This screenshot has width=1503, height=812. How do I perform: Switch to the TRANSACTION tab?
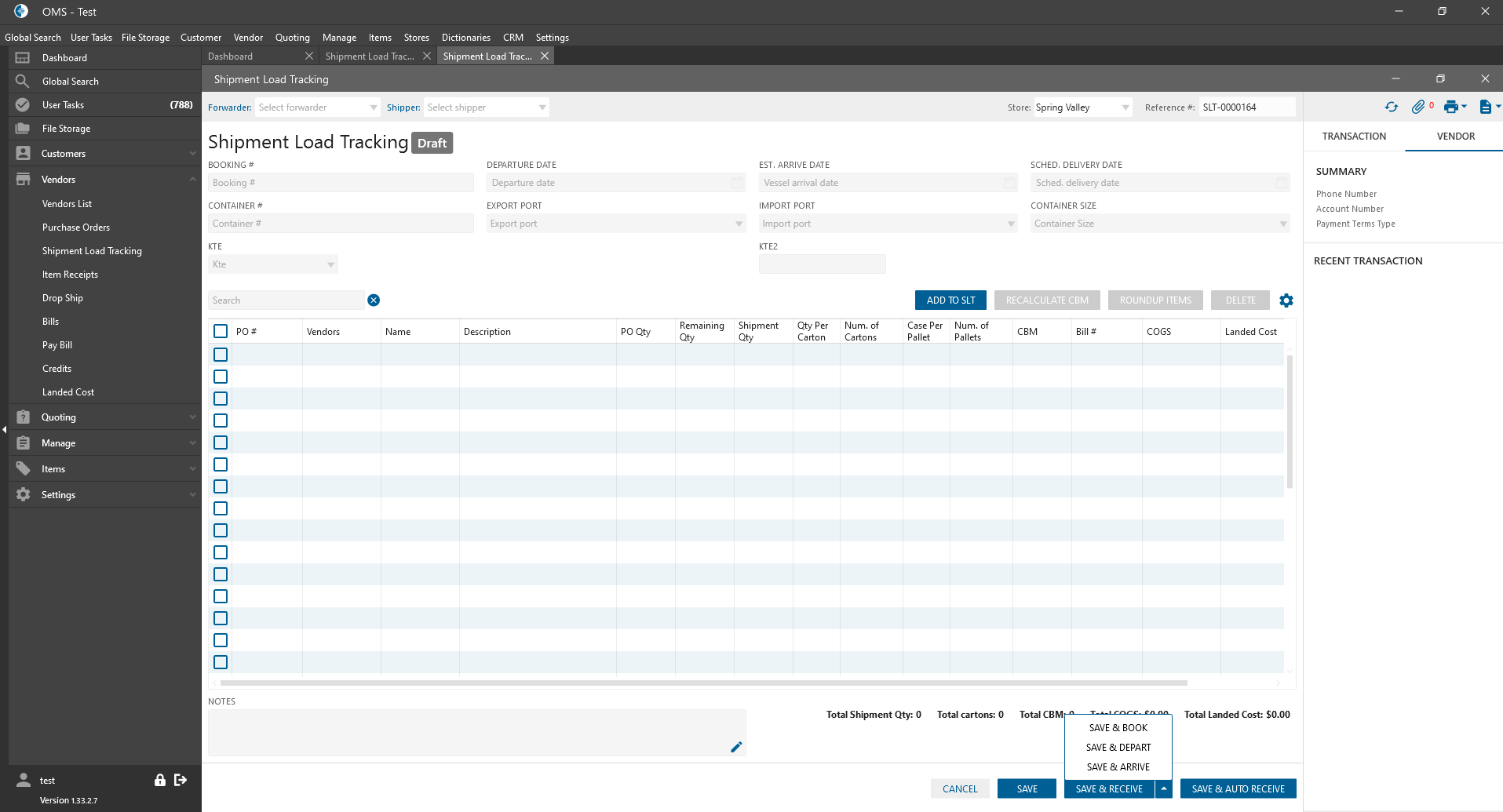1354,137
